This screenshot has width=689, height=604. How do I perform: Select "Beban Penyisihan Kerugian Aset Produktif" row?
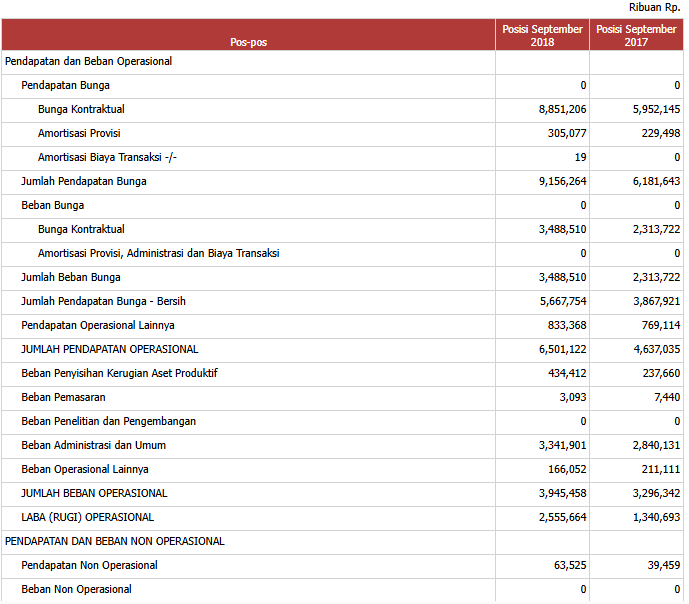click(x=120, y=373)
